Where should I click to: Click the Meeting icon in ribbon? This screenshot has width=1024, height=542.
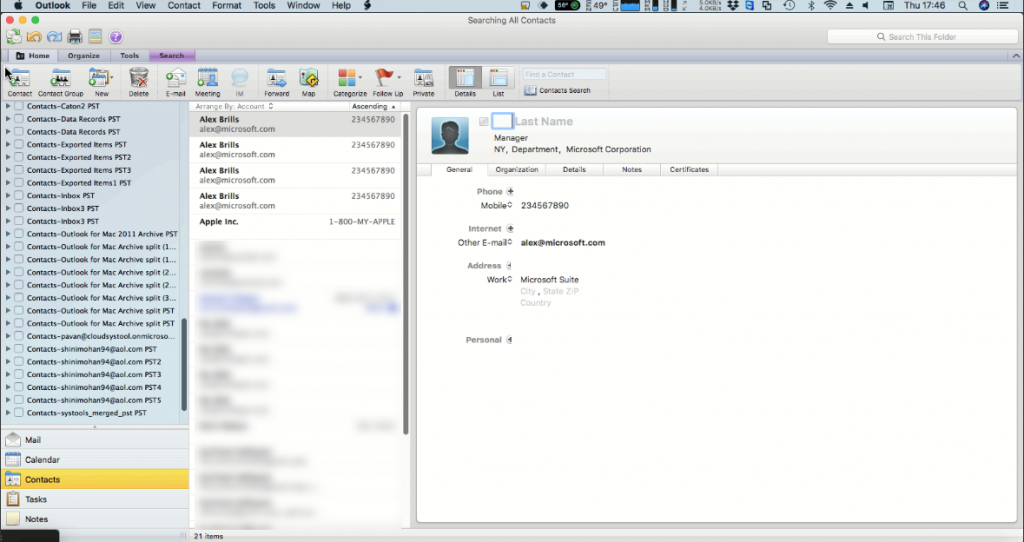click(208, 83)
